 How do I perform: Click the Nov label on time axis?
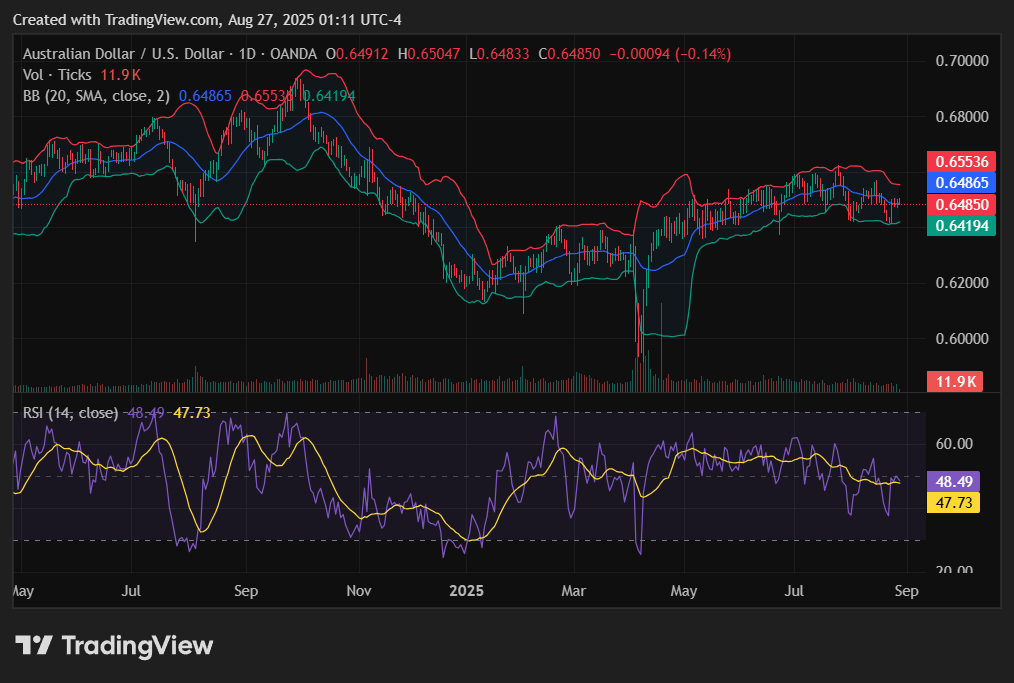coord(359,591)
